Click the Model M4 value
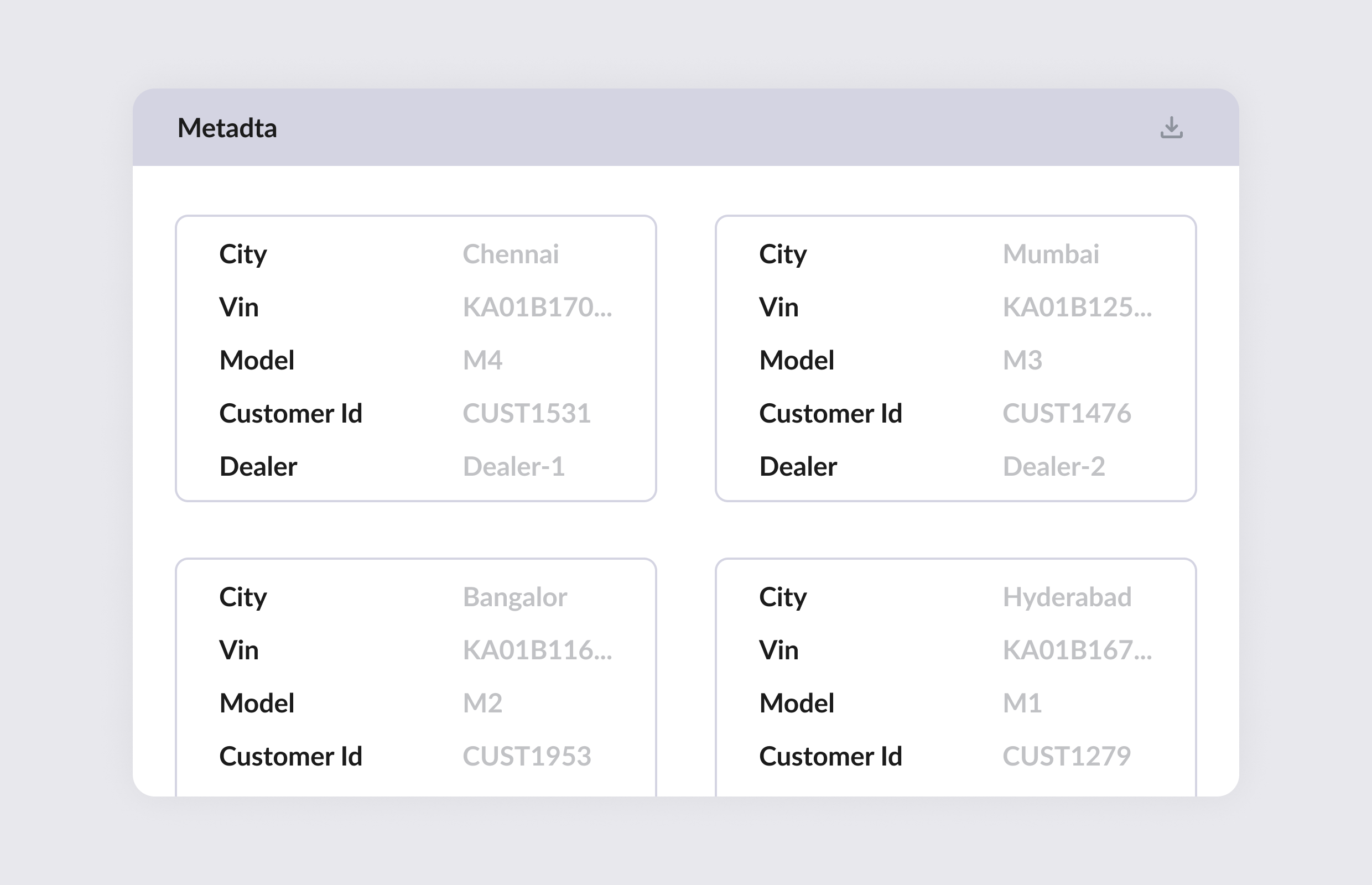 [483, 361]
